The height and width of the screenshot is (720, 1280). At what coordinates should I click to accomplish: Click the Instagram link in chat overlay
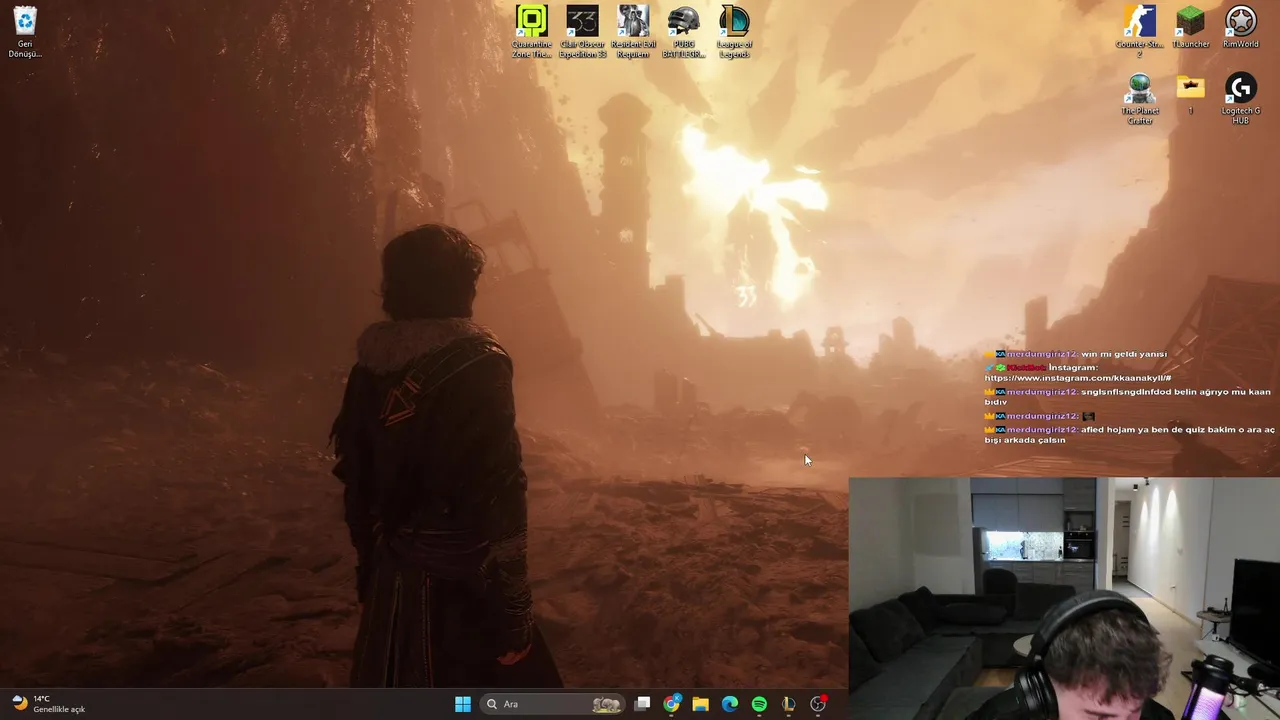1077,378
